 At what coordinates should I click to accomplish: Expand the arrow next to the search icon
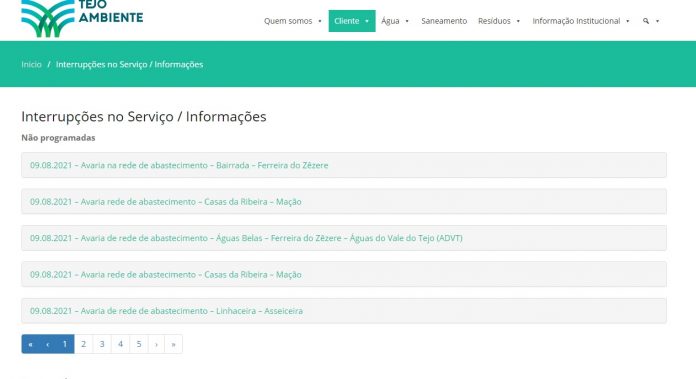pyautogui.click(x=657, y=21)
